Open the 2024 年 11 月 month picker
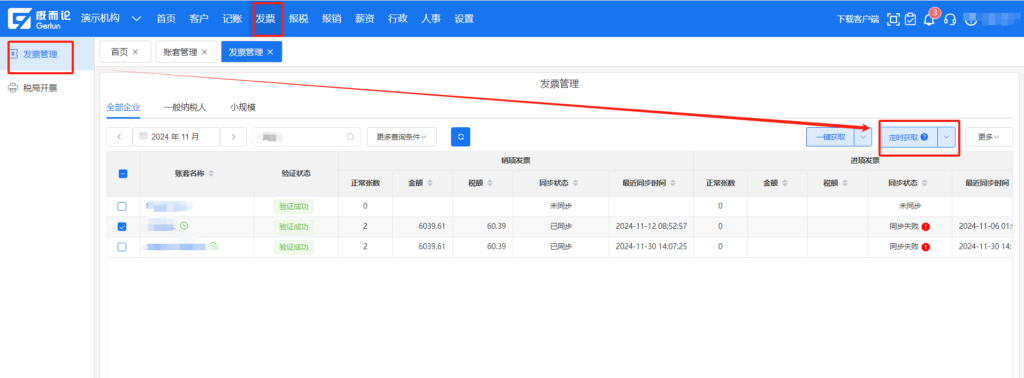Viewport: 1024px width, 378px height. tap(176, 136)
